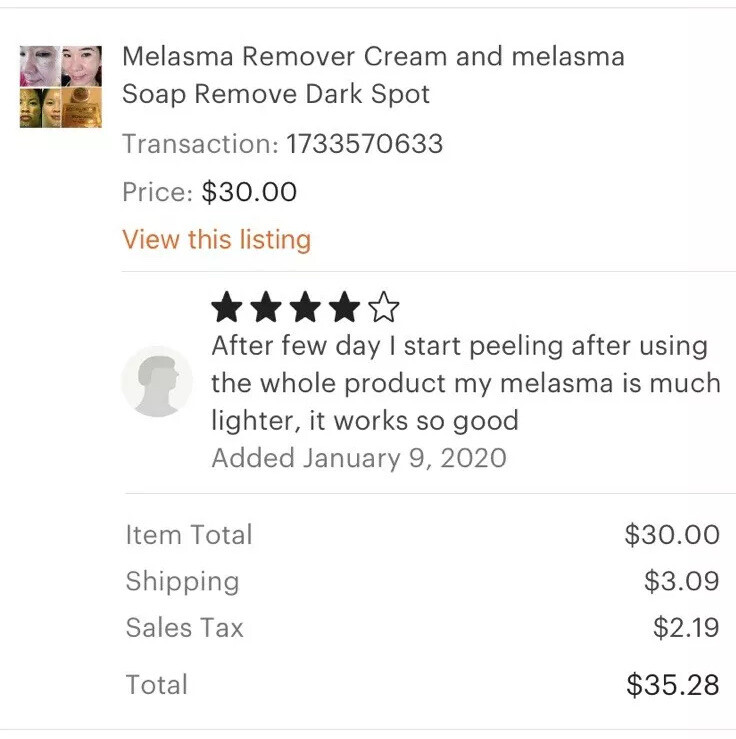Click the empty fifth rating star
This screenshot has width=736, height=739.
384,307
